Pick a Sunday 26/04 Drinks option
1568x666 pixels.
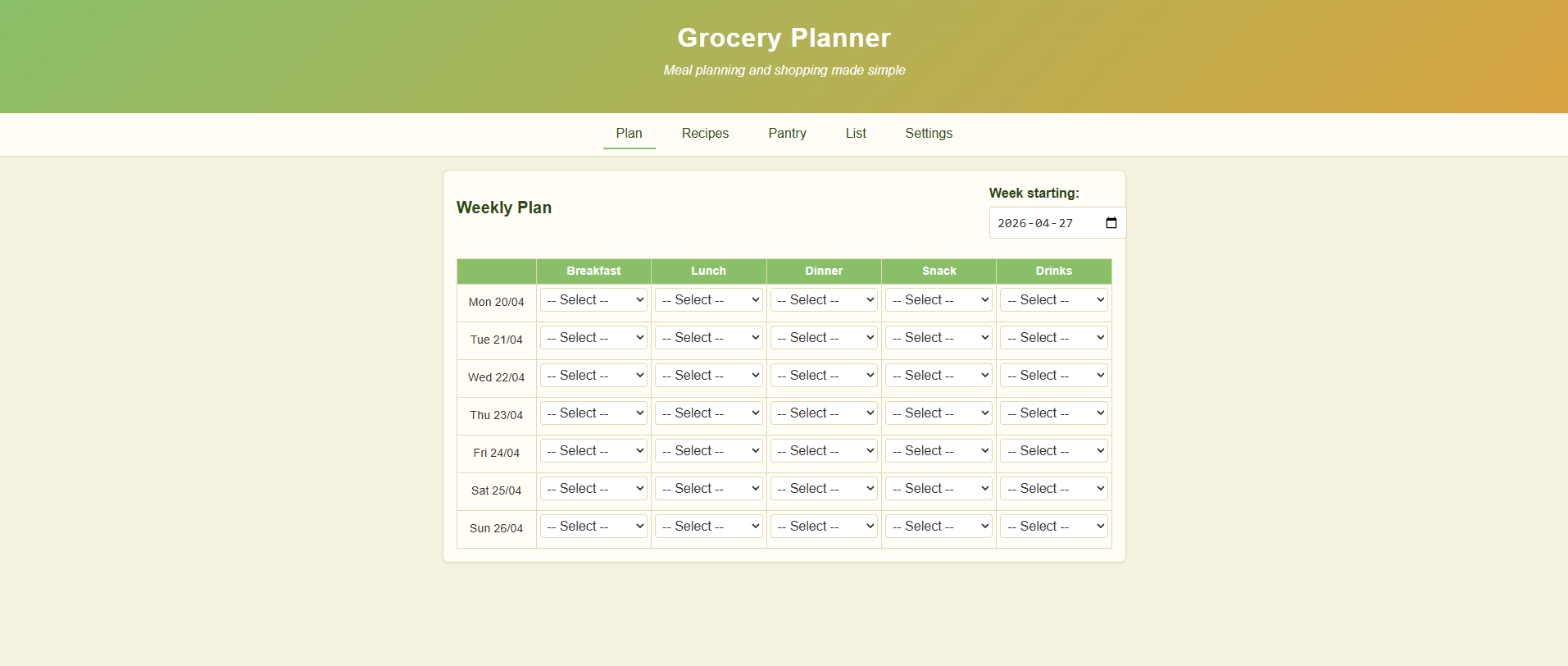click(x=1054, y=527)
